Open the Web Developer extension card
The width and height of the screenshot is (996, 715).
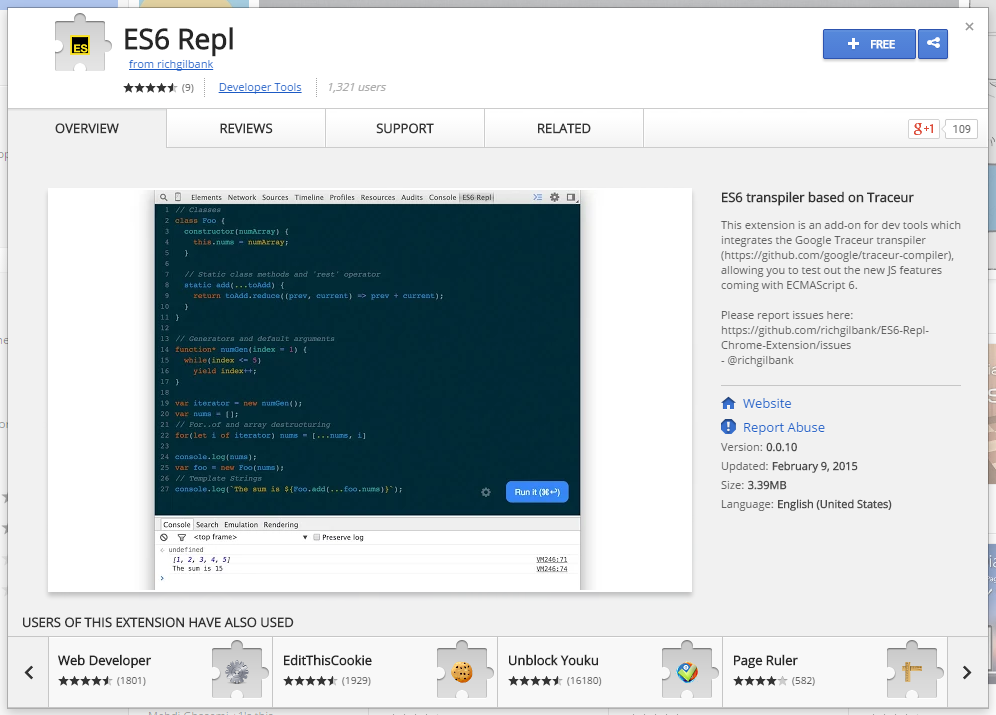click(161, 672)
